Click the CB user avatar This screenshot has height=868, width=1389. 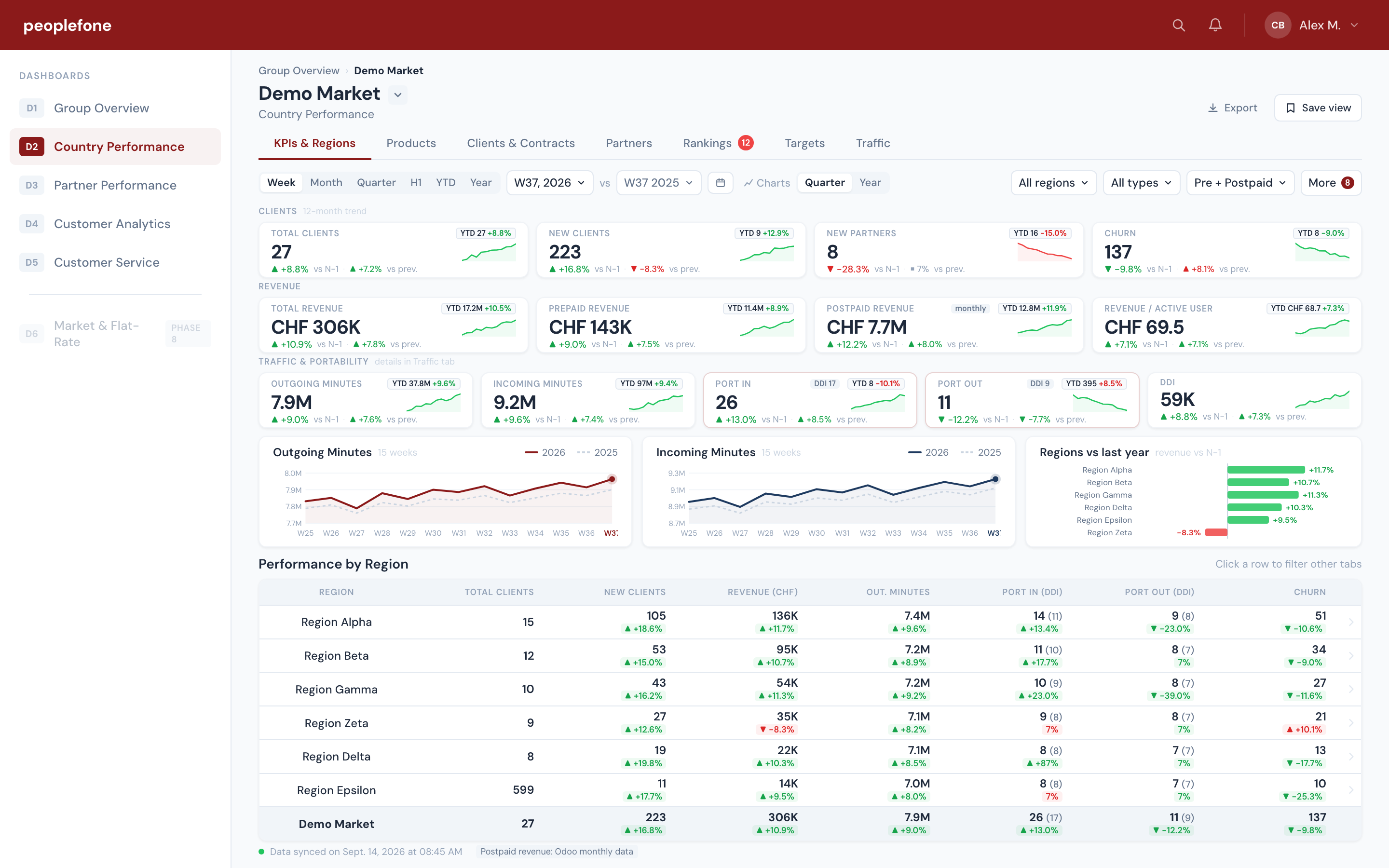pyautogui.click(x=1278, y=25)
